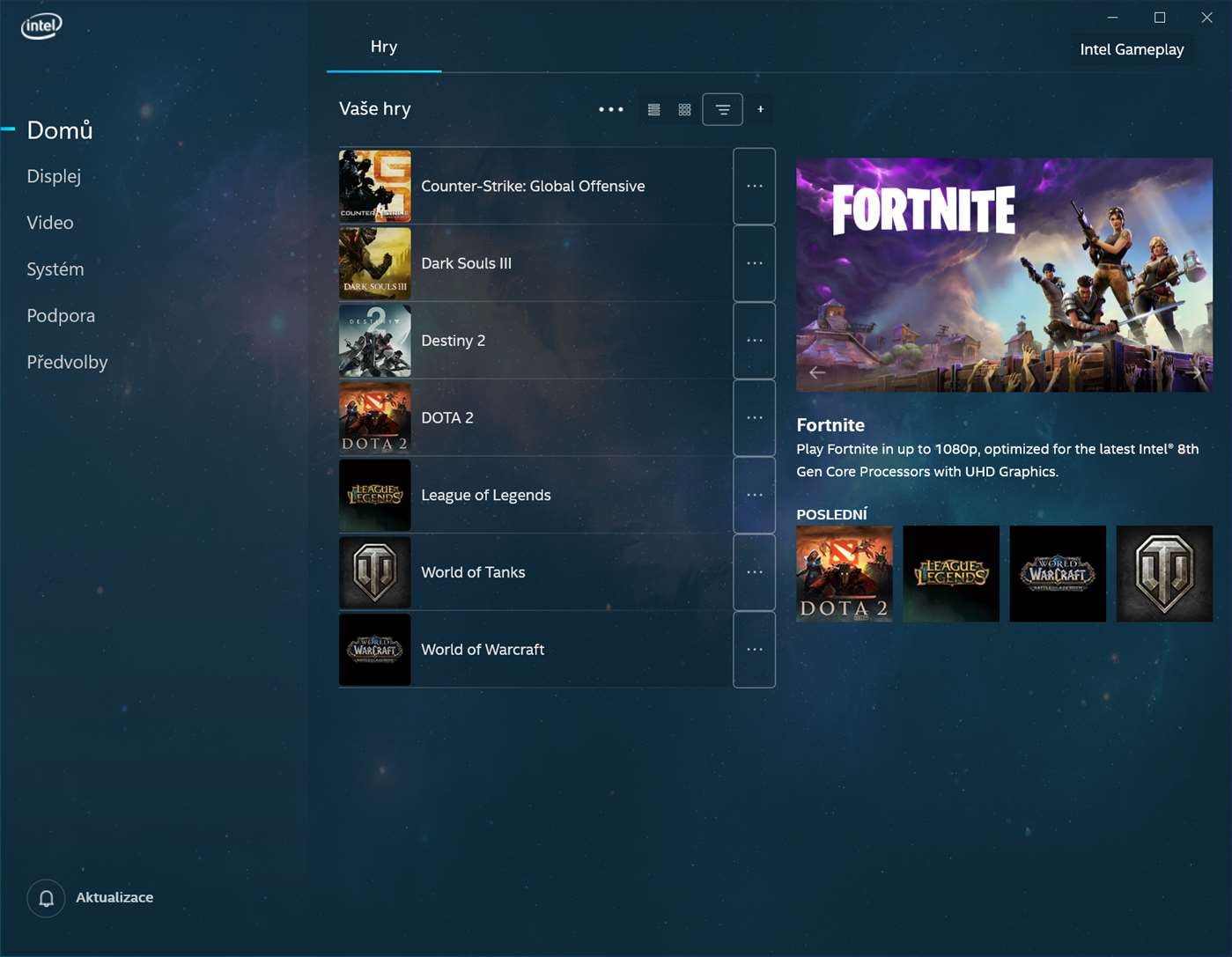
Task: Open the Aktualizace notification bell icon
Action: coord(45,898)
